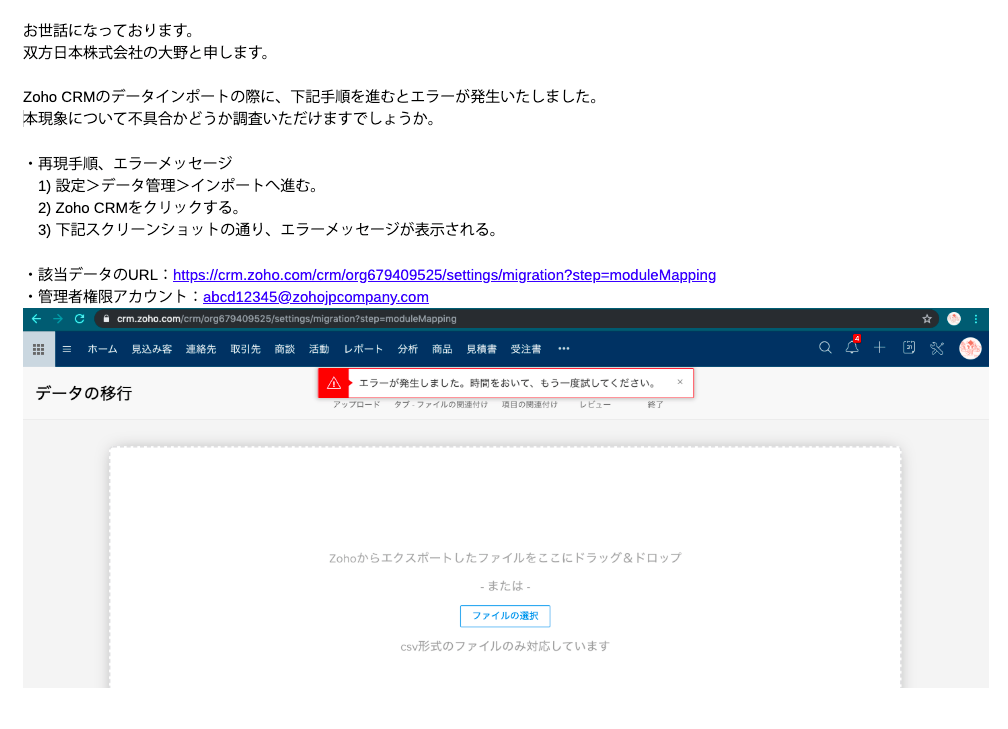Click the drag and drop instruction text
1008x729 pixels.
(x=505, y=558)
